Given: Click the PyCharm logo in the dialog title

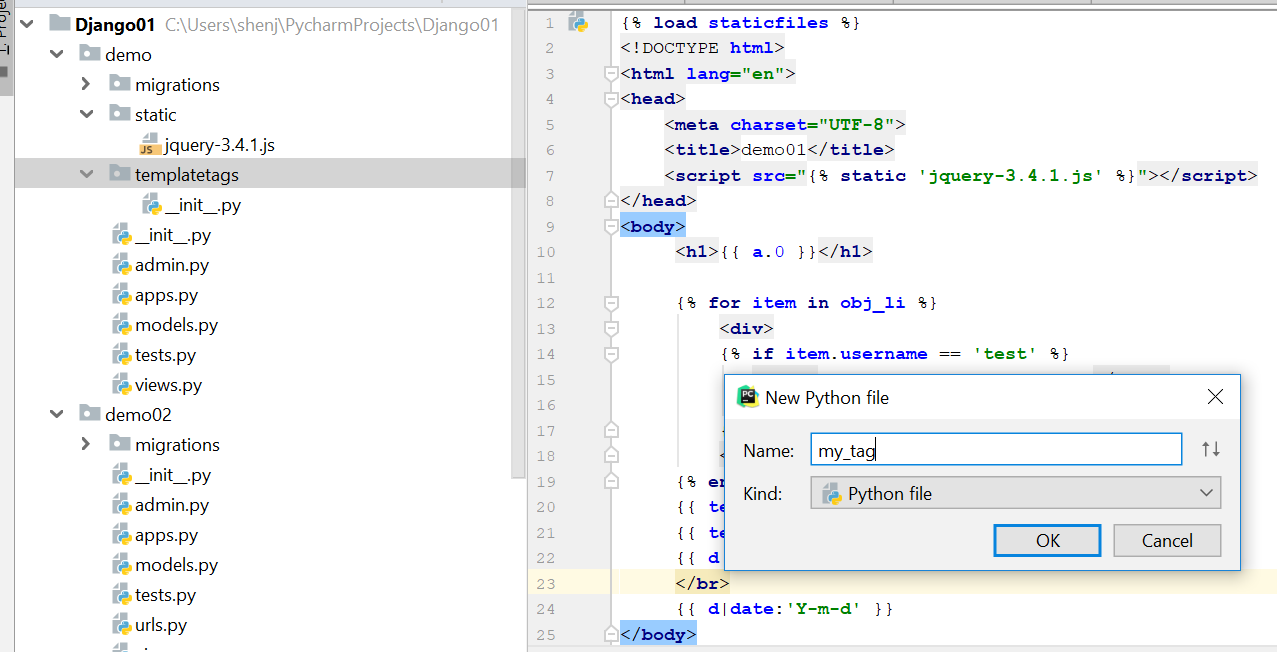Looking at the screenshot, I should click(x=748, y=397).
